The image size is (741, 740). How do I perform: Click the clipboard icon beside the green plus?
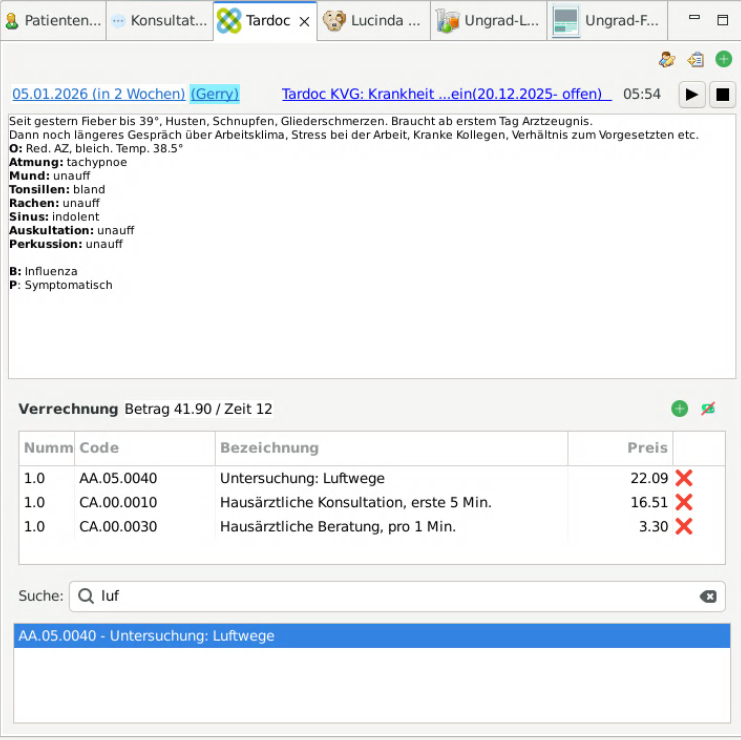pos(696,60)
